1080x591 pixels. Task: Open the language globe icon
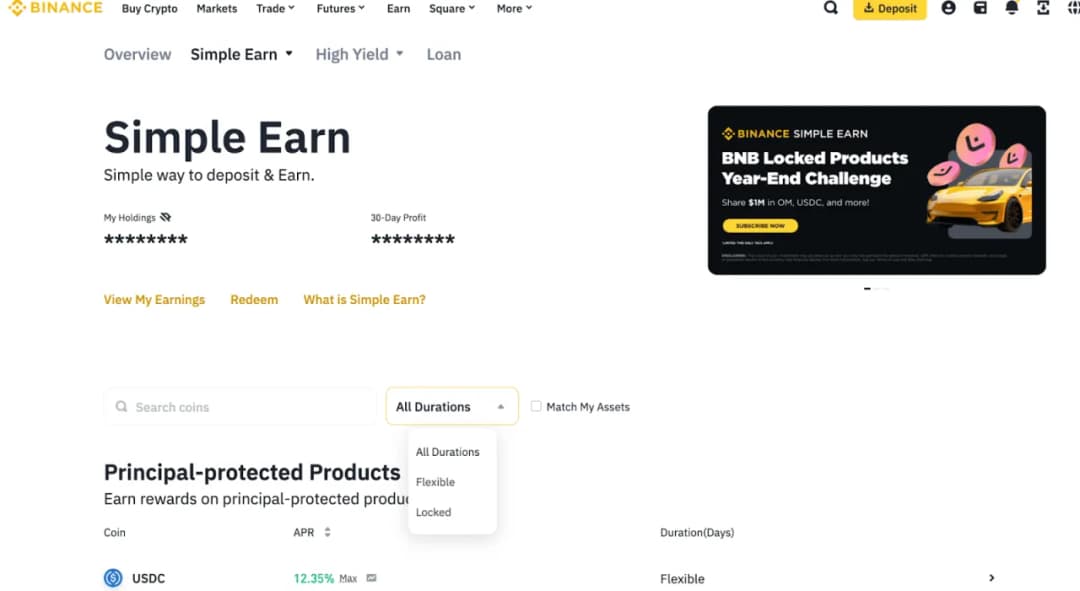coord(1074,8)
